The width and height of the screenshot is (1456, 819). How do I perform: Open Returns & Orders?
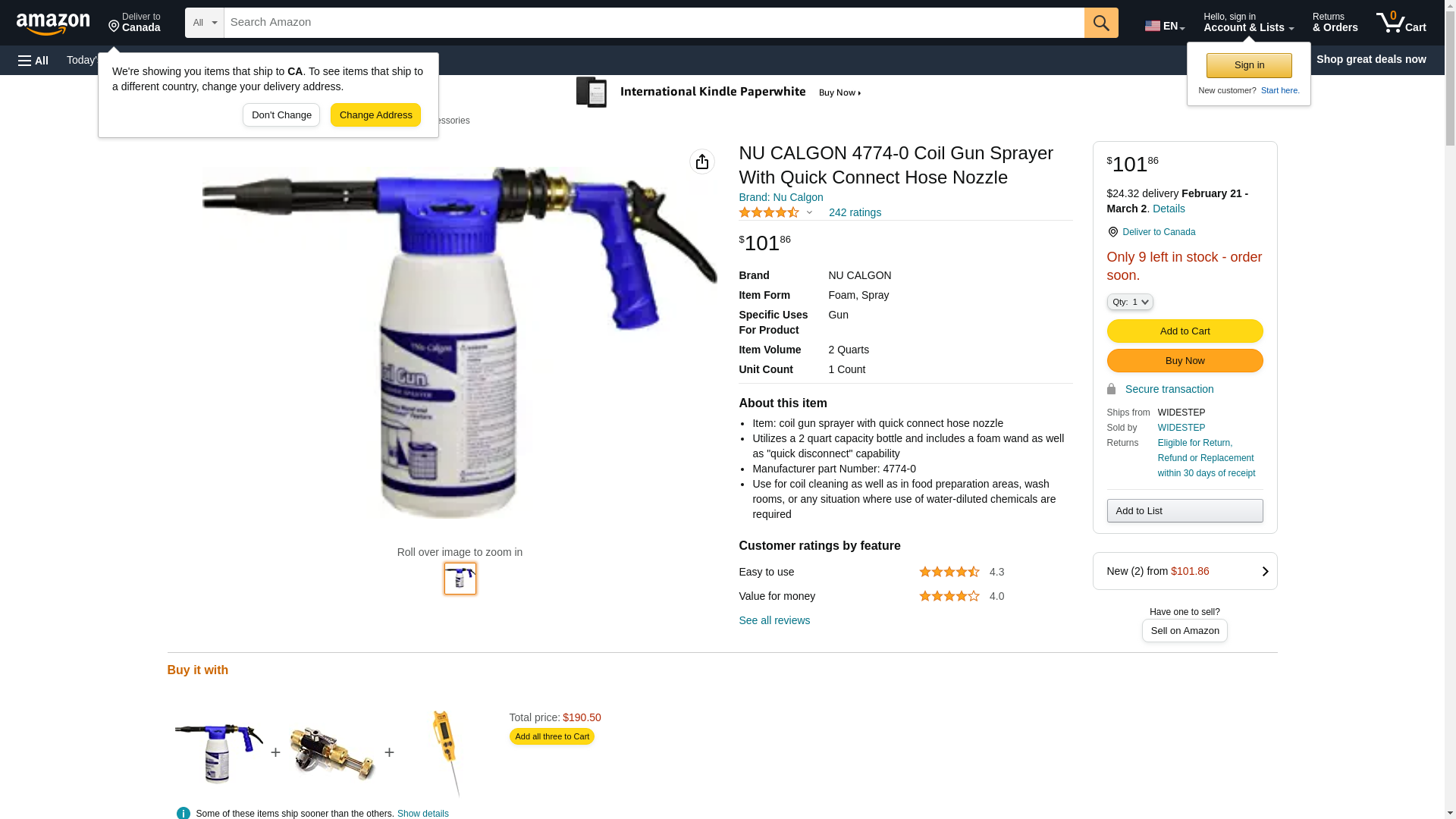point(1335,23)
